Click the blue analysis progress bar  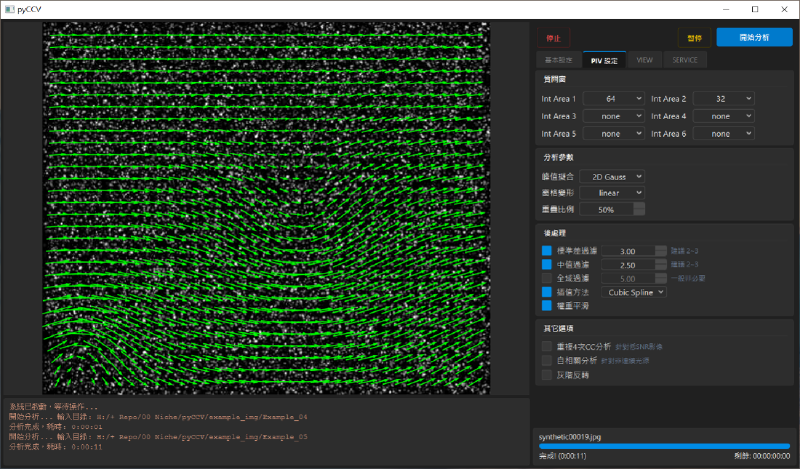[x=664, y=447]
